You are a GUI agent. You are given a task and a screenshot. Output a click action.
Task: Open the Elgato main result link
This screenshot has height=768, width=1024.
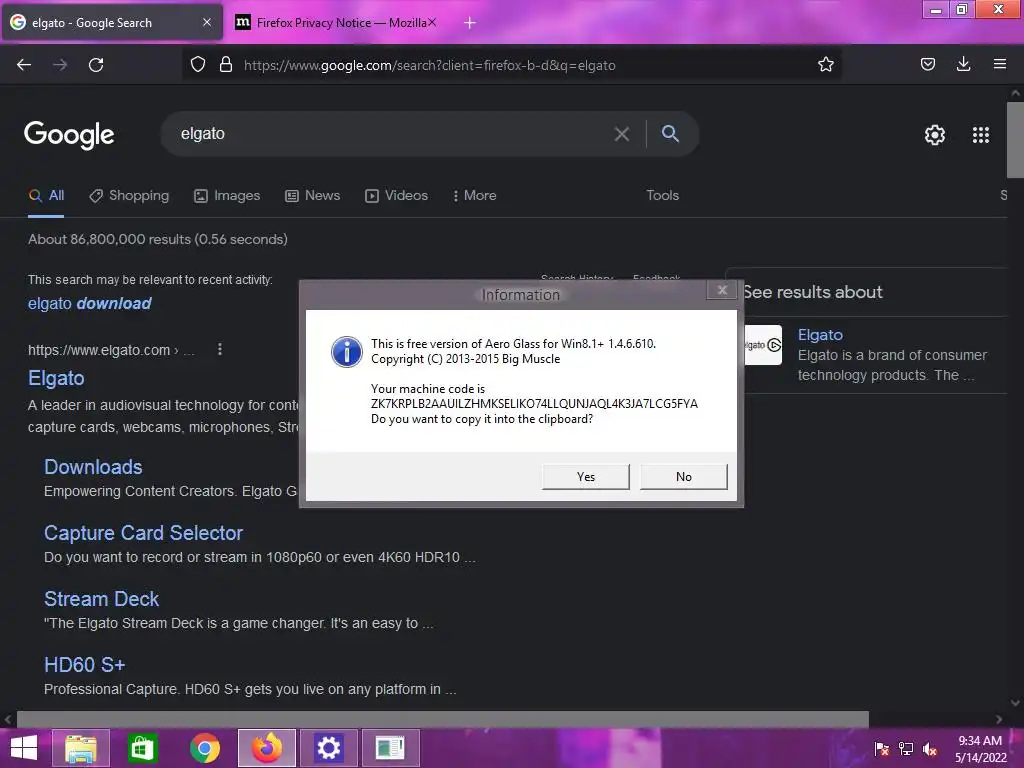(x=56, y=378)
